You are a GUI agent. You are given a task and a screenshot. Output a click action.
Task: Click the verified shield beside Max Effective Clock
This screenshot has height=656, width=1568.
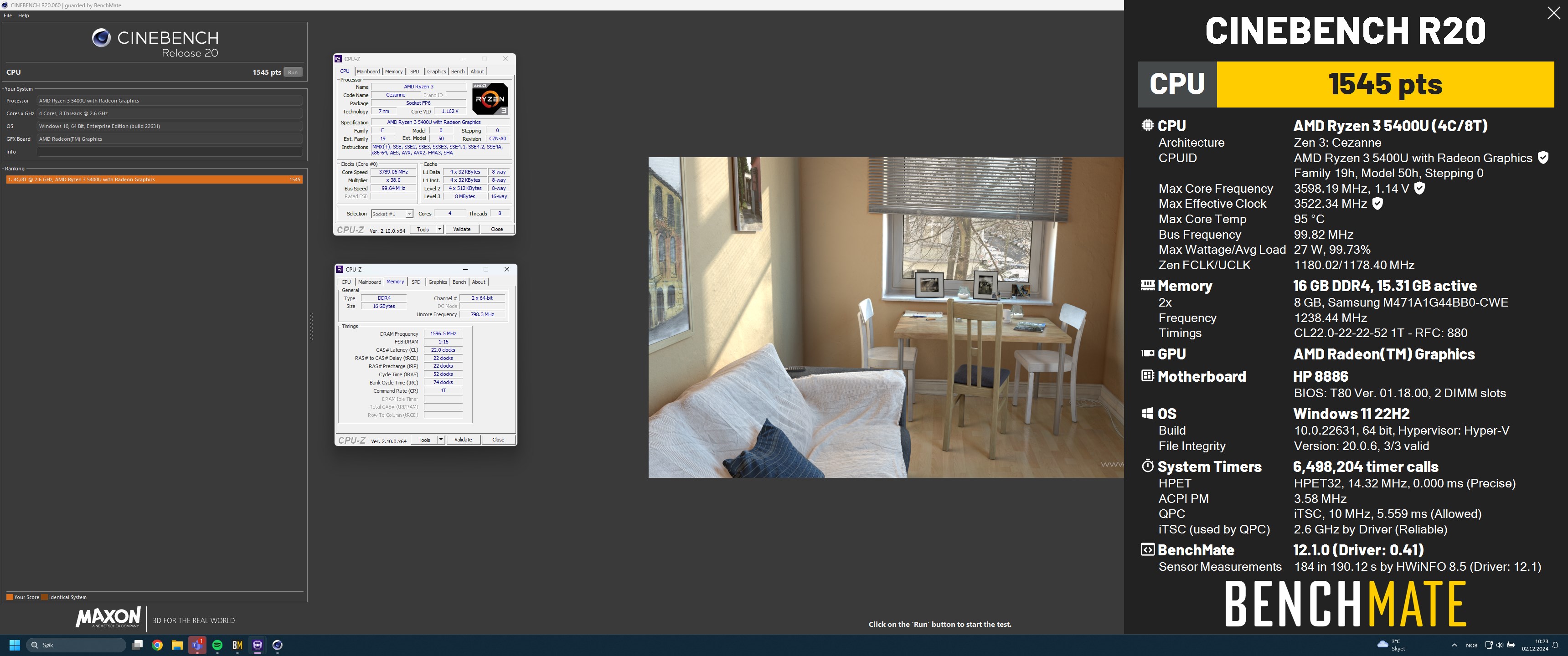1377,203
